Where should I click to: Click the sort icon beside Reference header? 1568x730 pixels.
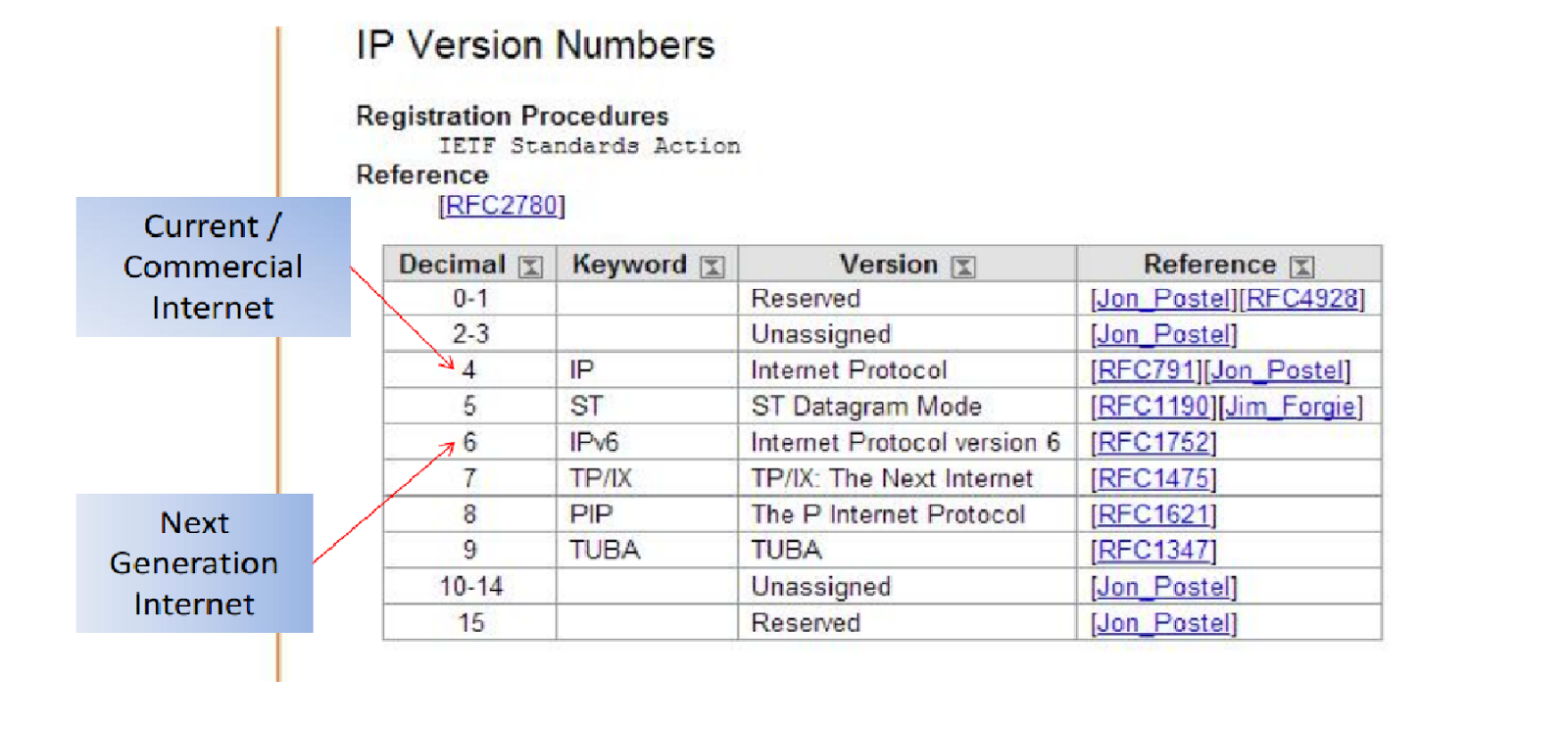tap(1301, 267)
